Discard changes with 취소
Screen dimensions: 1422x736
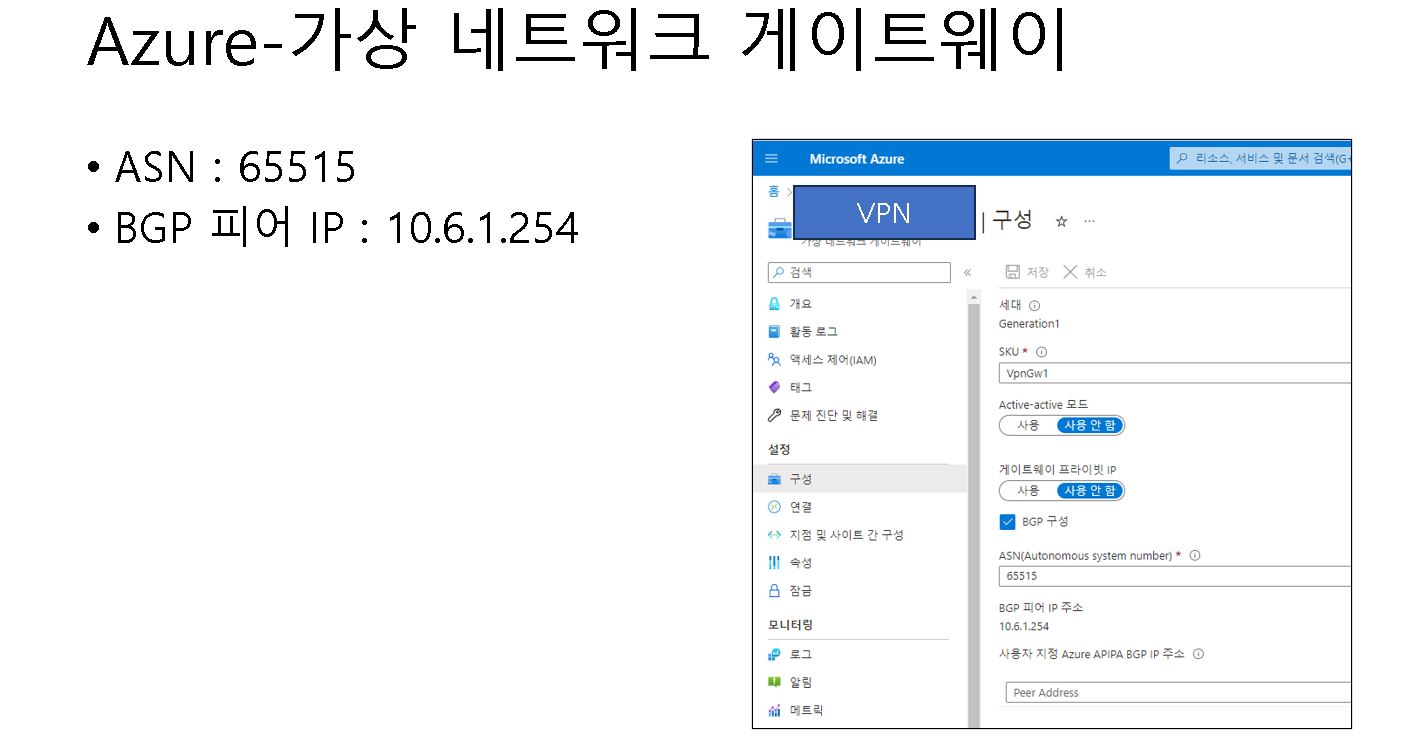pyautogui.click(x=1085, y=272)
